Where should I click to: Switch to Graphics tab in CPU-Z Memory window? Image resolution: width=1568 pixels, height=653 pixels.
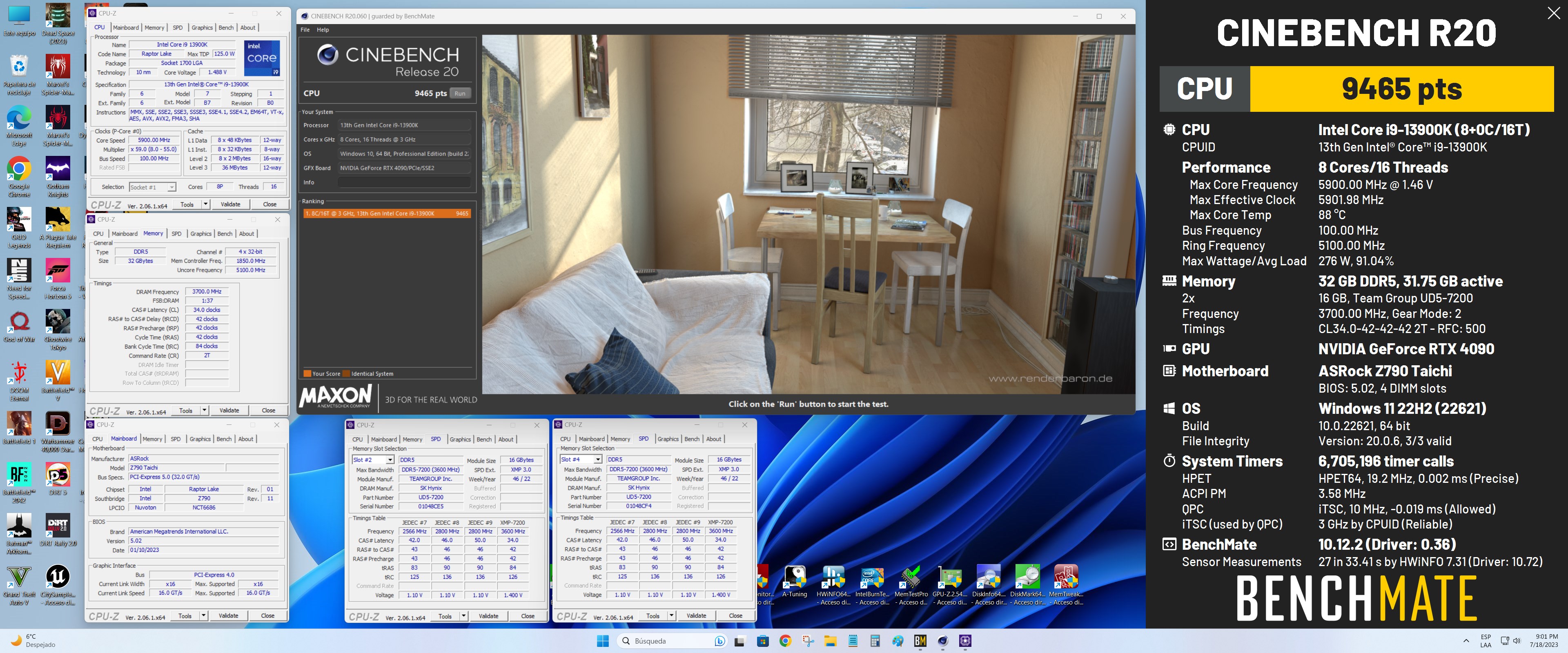tap(201, 234)
